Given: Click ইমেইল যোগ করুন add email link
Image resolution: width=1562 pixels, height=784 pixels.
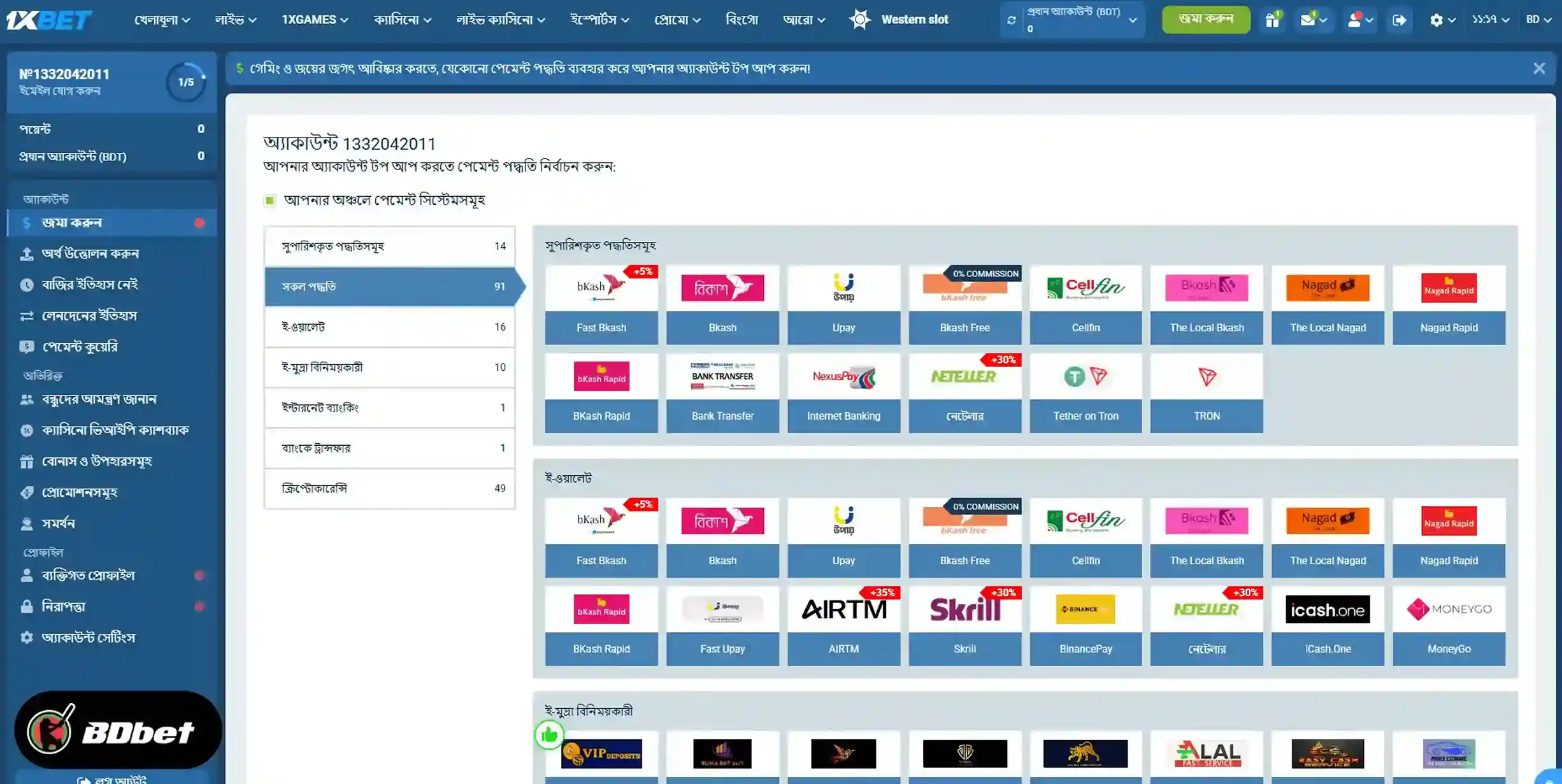Looking at the screenshot, I should point(60,91).
